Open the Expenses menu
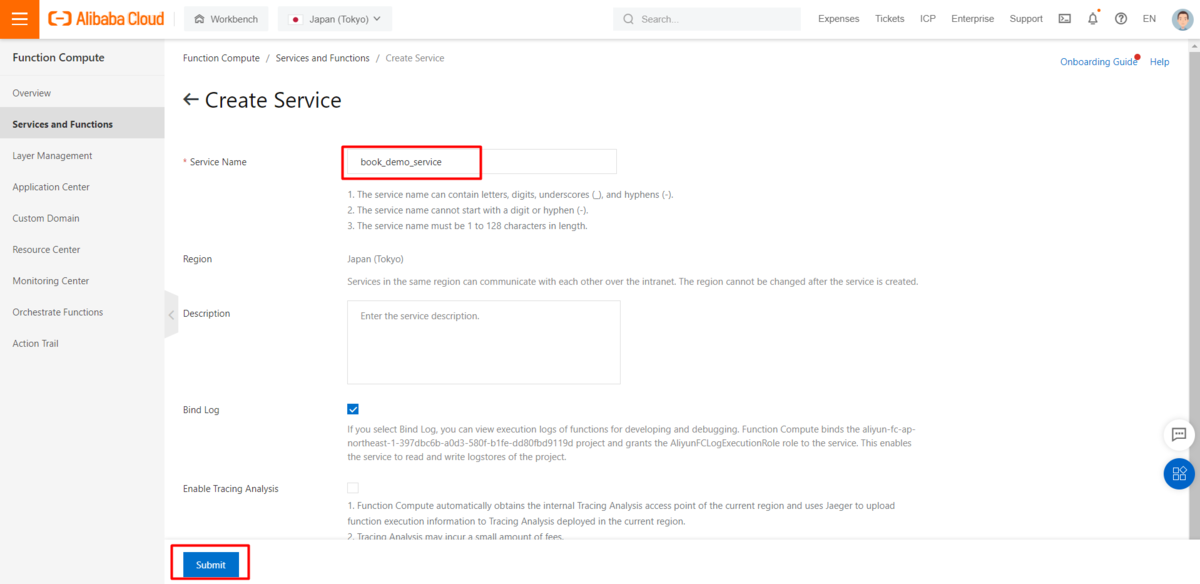This screenshot has width=1200, height=584. 838,19
